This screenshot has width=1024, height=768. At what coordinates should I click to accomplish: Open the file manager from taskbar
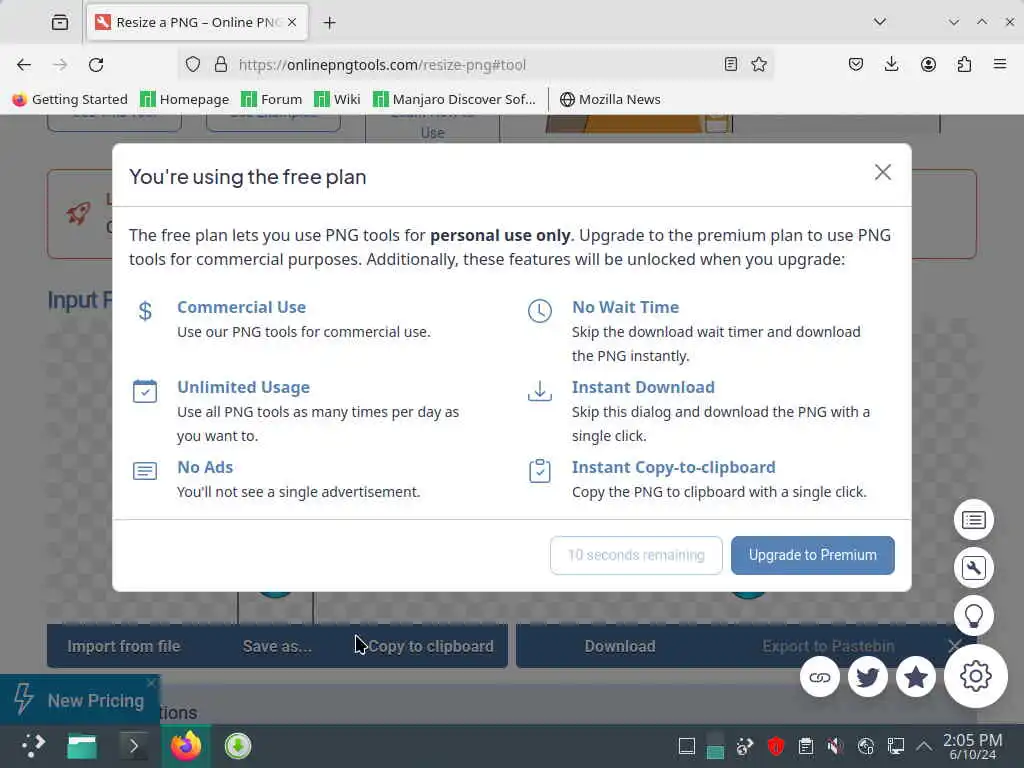(82, 746)
